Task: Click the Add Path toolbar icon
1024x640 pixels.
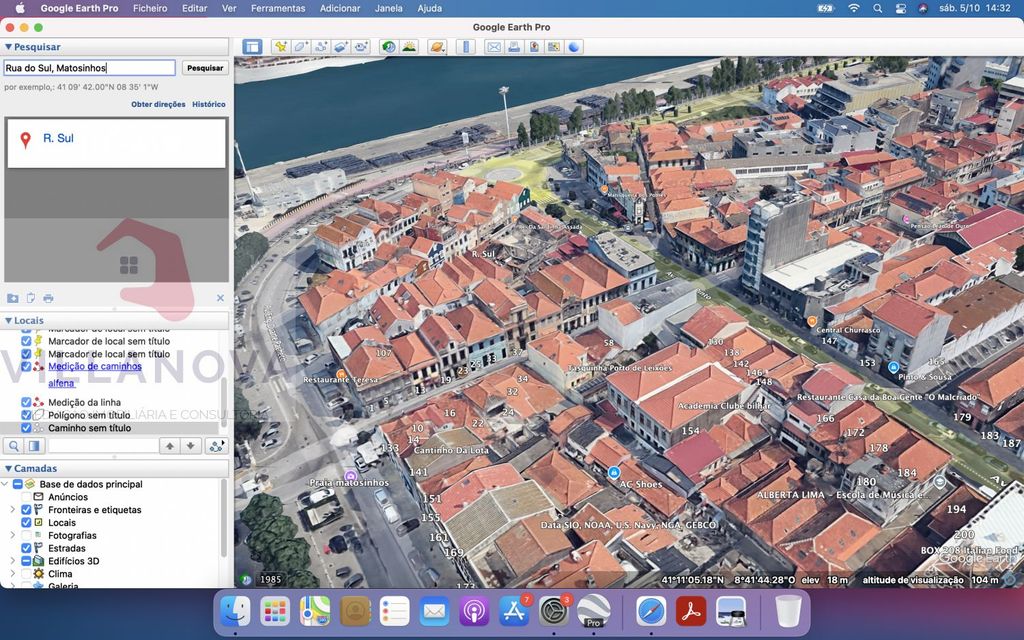Action: pyautogui.click(x=321, y=47)
